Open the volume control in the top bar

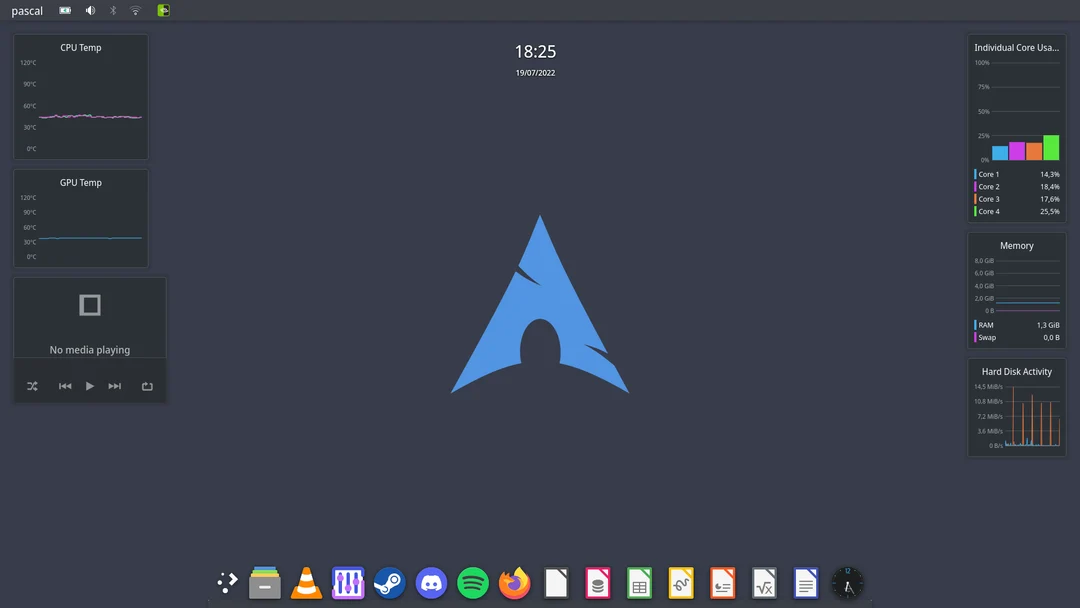[88, 10]
